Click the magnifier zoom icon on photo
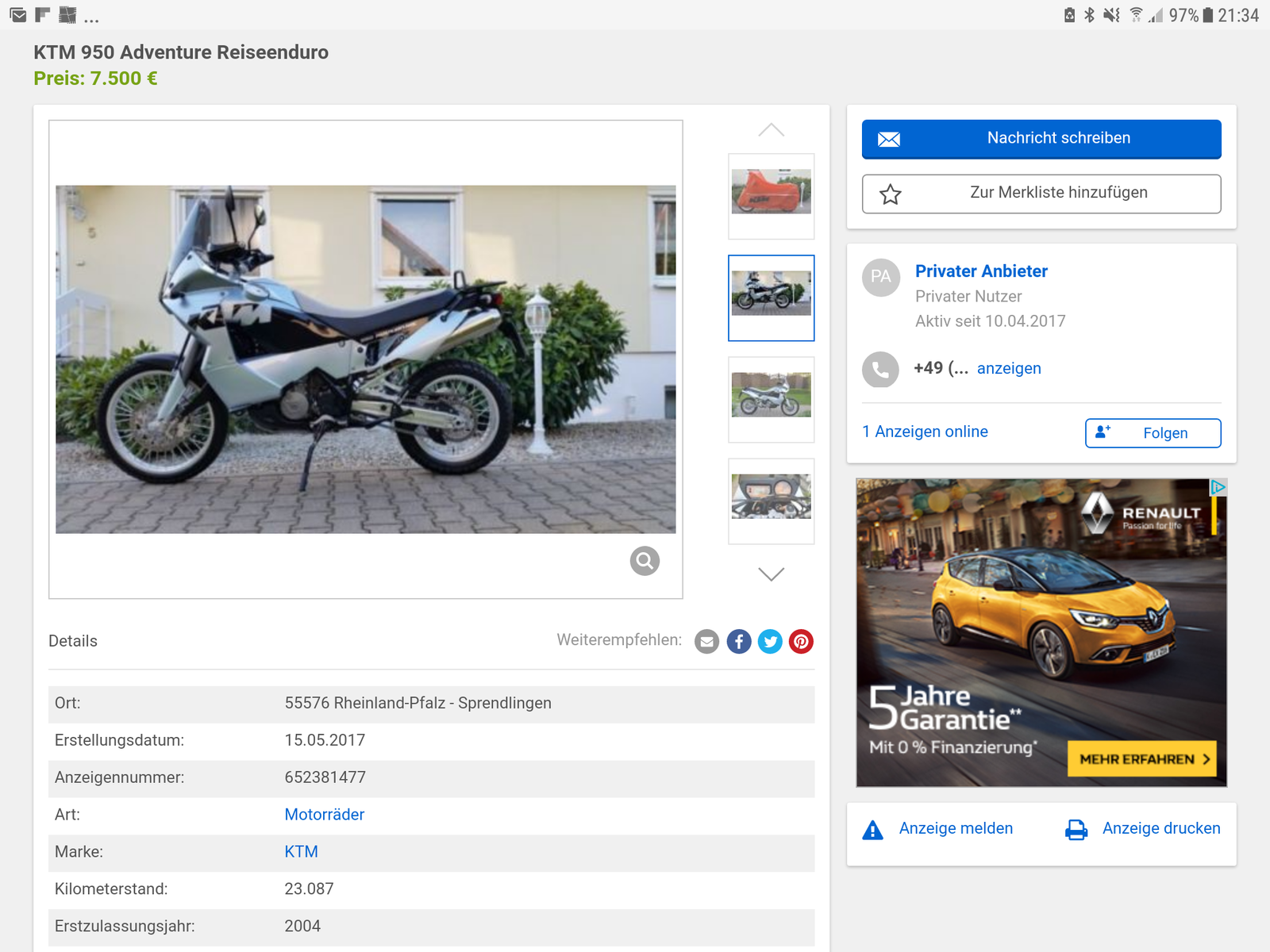 [x=645, y=561]
